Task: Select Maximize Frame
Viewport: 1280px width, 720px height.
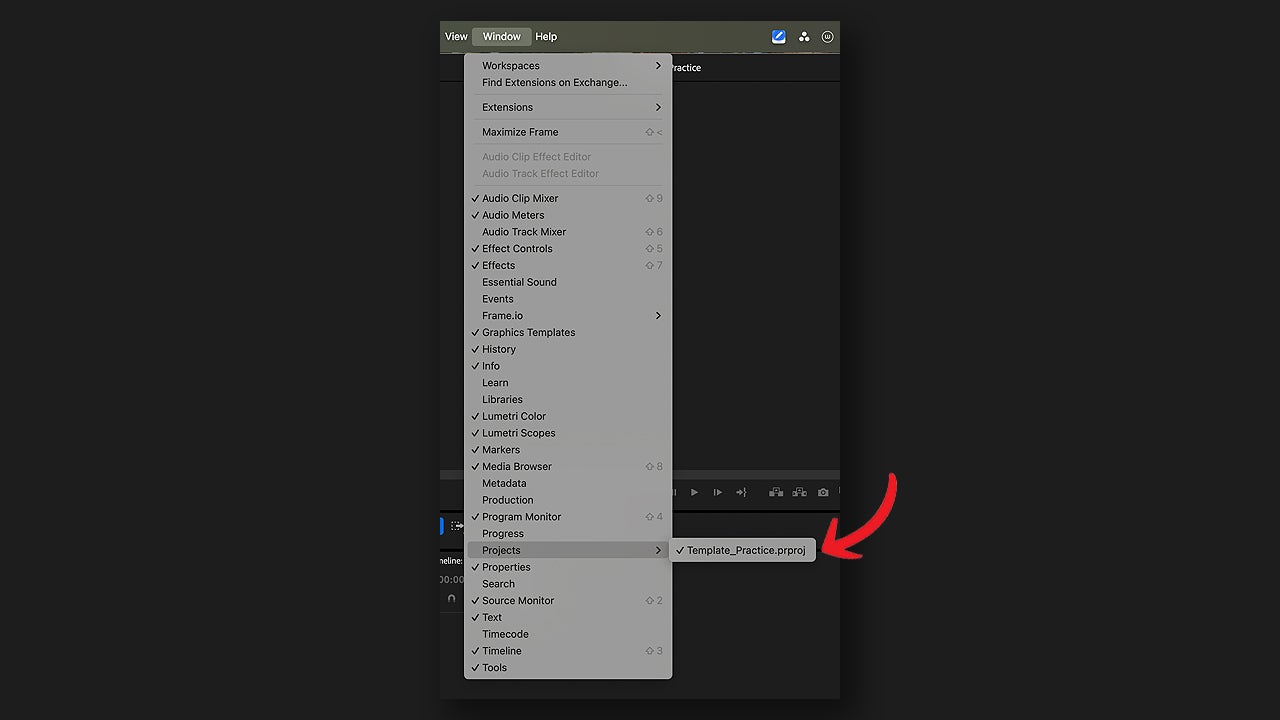Action: [568, 132]
